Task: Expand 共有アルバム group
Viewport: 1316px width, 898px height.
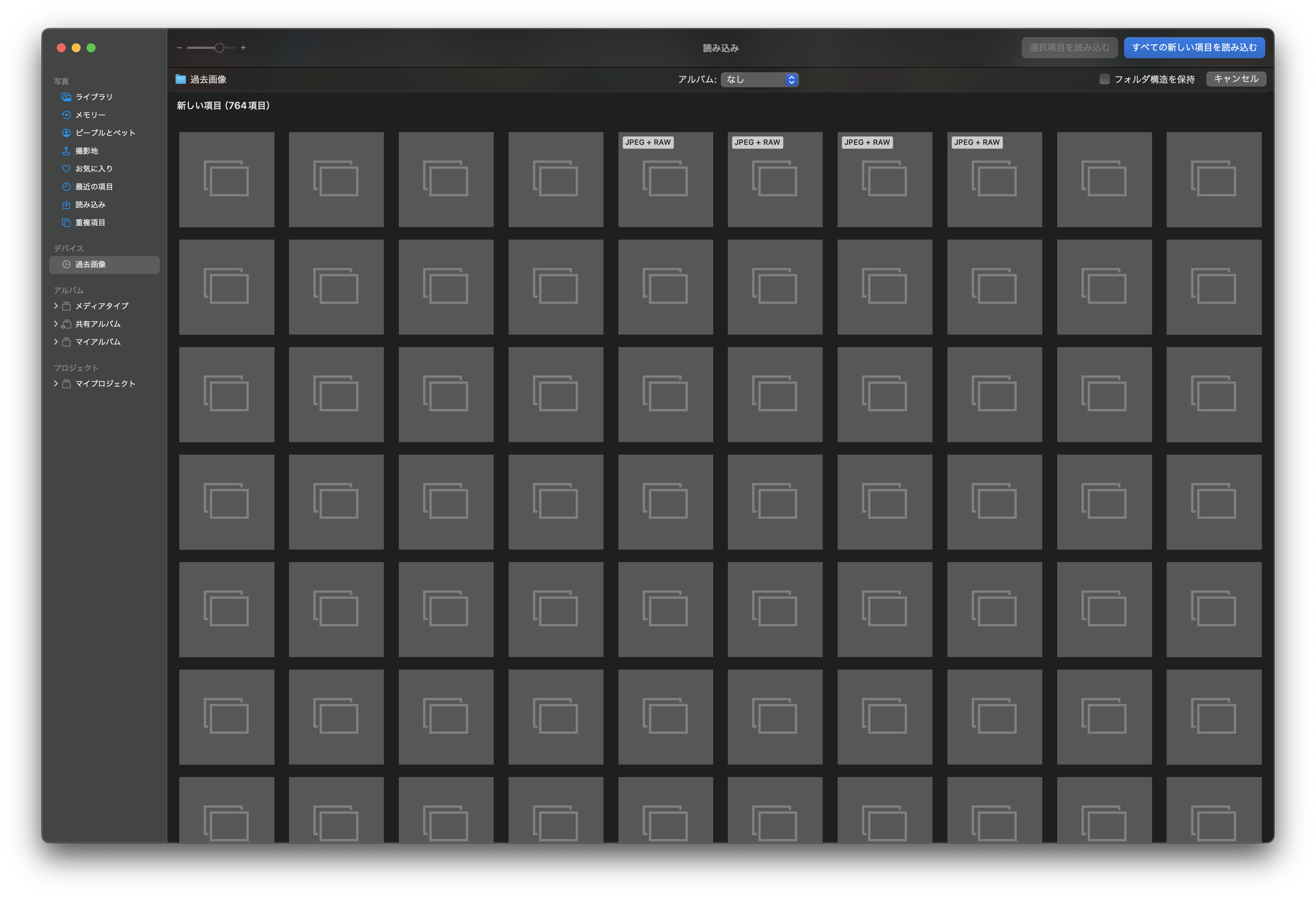Action: tap(56, 324)
